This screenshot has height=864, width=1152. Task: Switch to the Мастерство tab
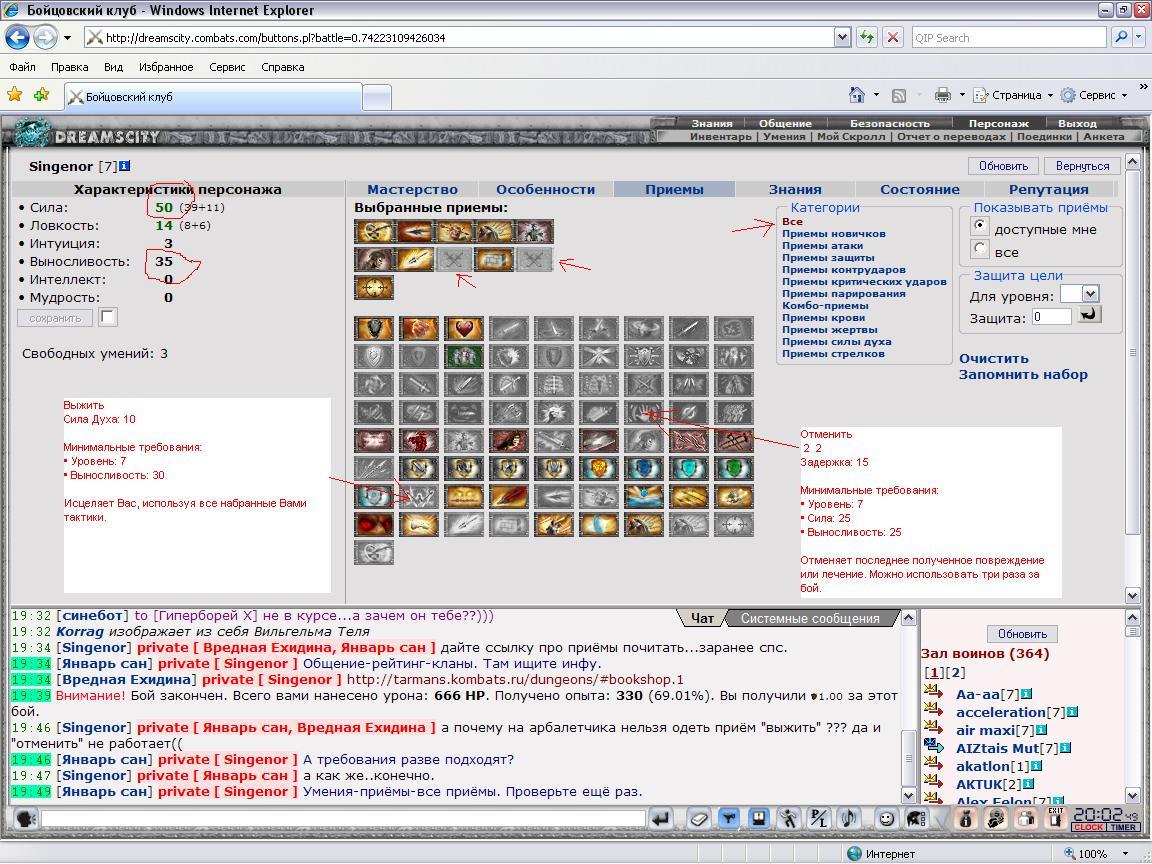click(x=412, y=189)
